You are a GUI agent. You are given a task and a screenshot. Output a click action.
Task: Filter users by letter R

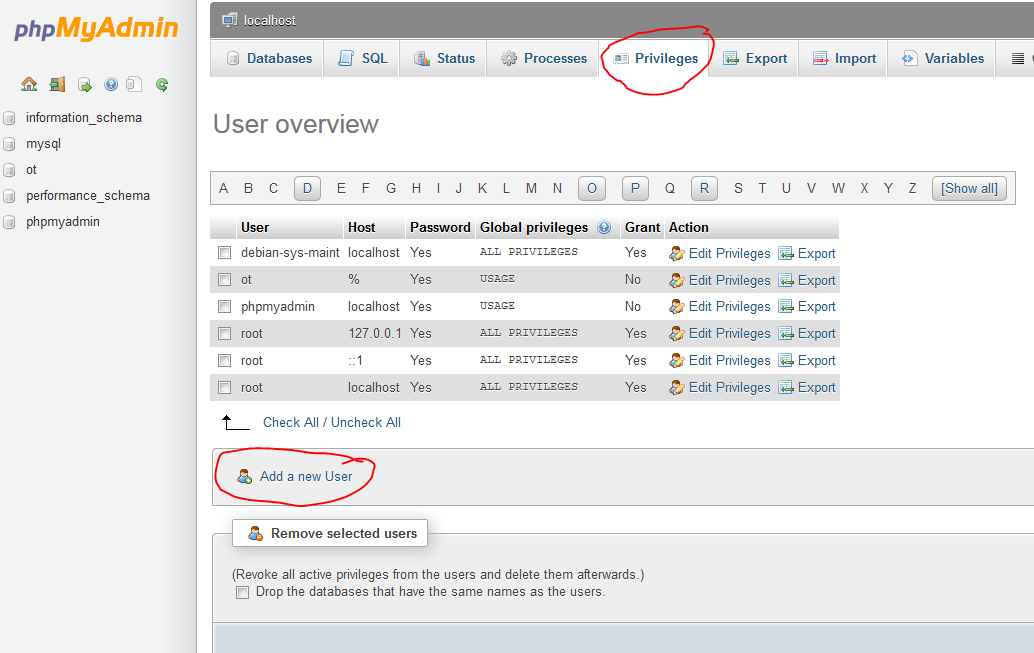pyautogui.click(x=704, y=189)
